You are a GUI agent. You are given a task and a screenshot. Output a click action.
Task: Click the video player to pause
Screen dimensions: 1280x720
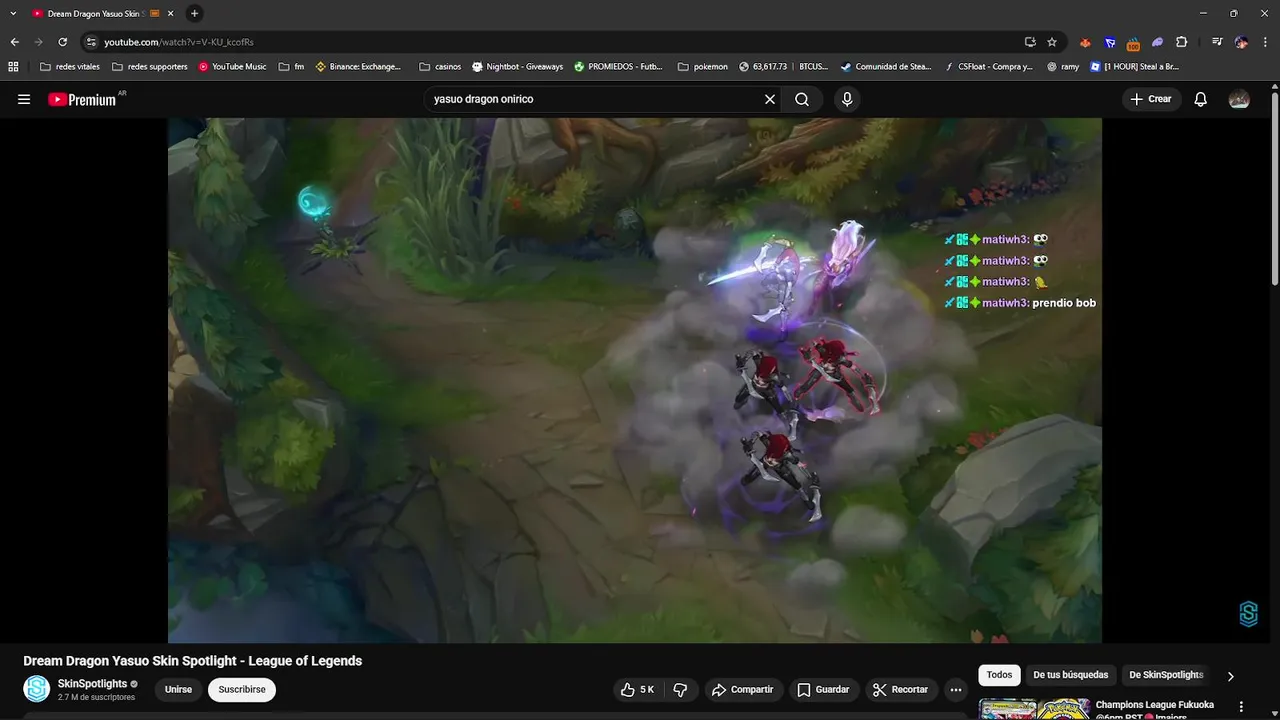tap(634, 380)
